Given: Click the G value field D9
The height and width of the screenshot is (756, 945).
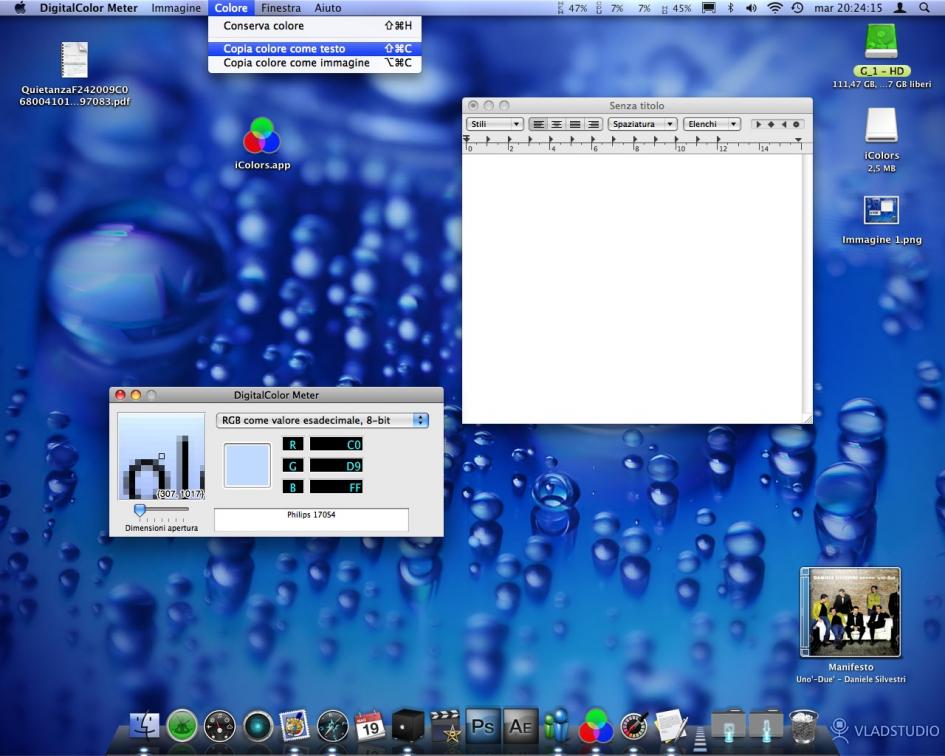Looking at the screenshot, I should [x=336, y=466].
